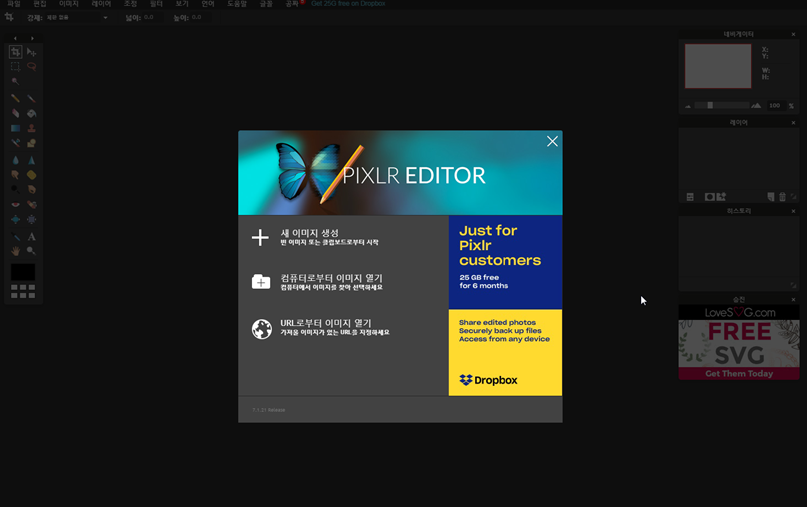
Task: Click the 높이 height input field
Action: click(199, 18)
